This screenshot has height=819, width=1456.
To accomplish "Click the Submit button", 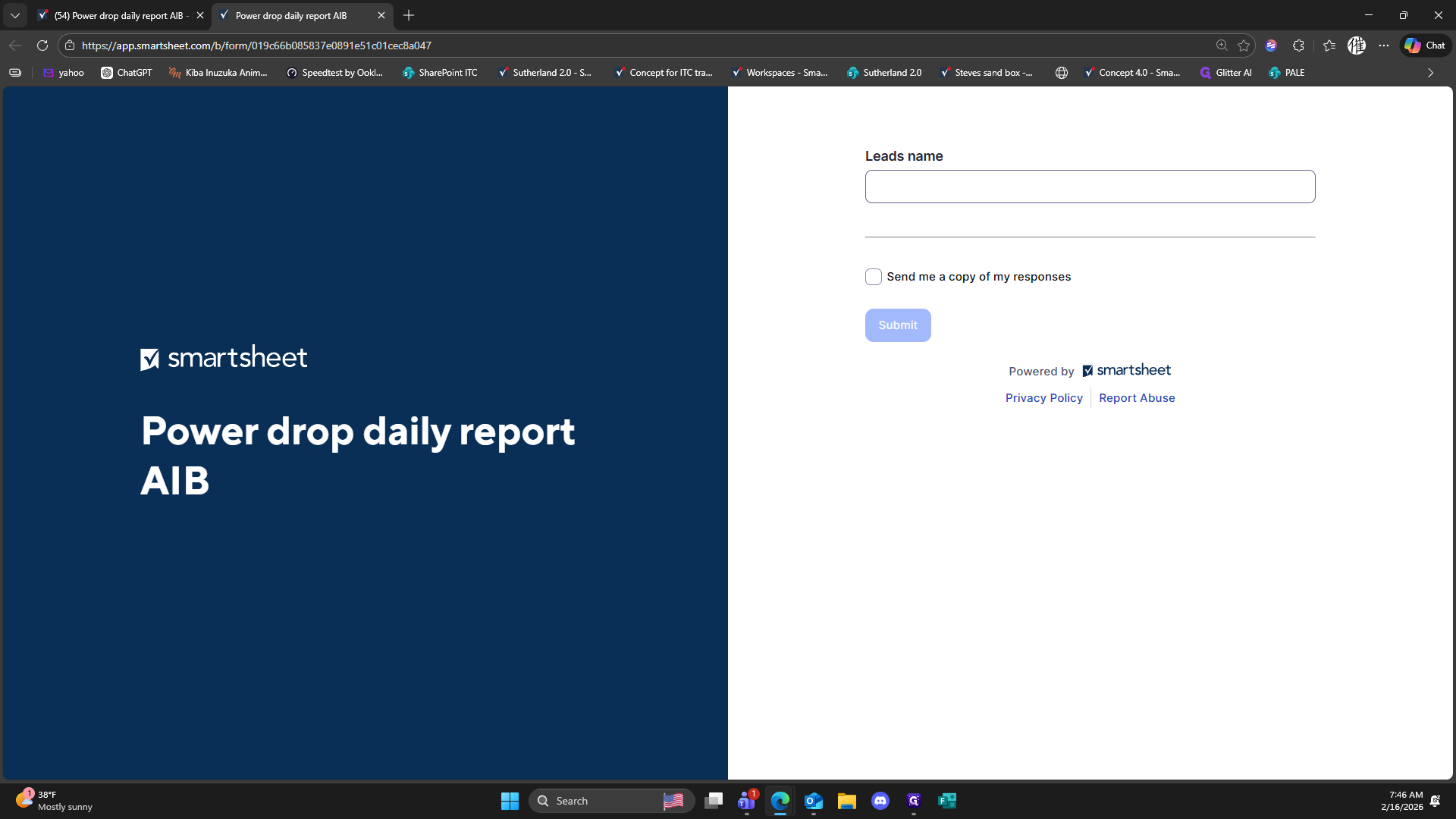I will pos(898,325).
